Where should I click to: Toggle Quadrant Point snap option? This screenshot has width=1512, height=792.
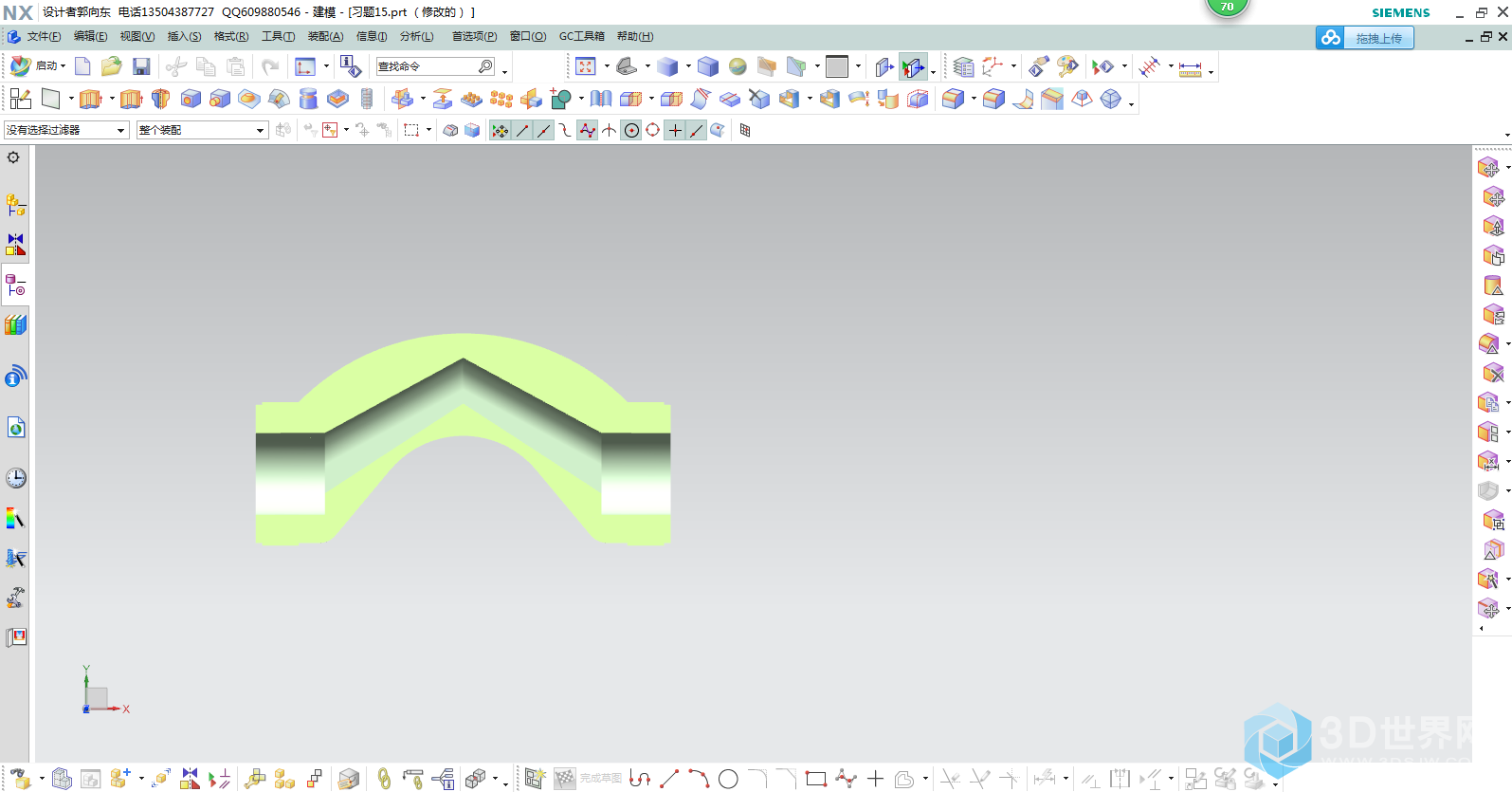[x=653, y=130]
